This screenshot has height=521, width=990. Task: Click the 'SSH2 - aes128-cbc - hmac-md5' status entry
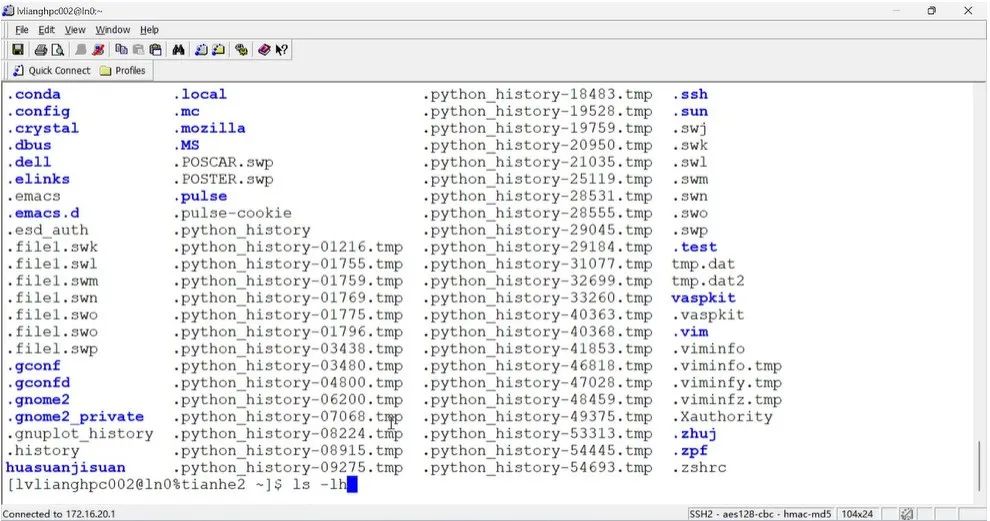point(760,514)
